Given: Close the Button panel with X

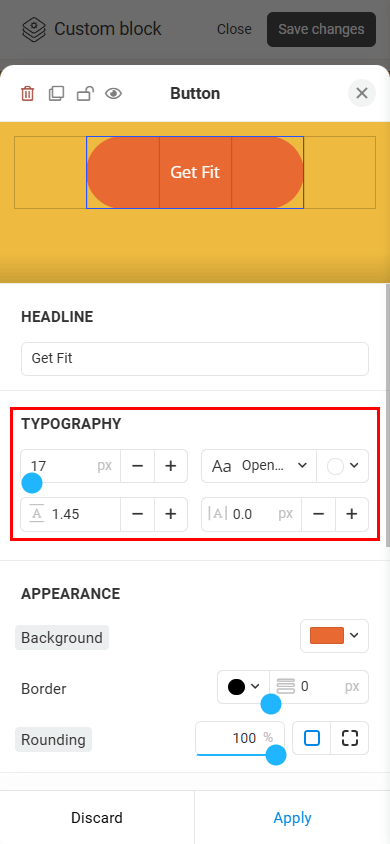Looking at the screenshot, I should pyautogui.click(x=361, y=93).
